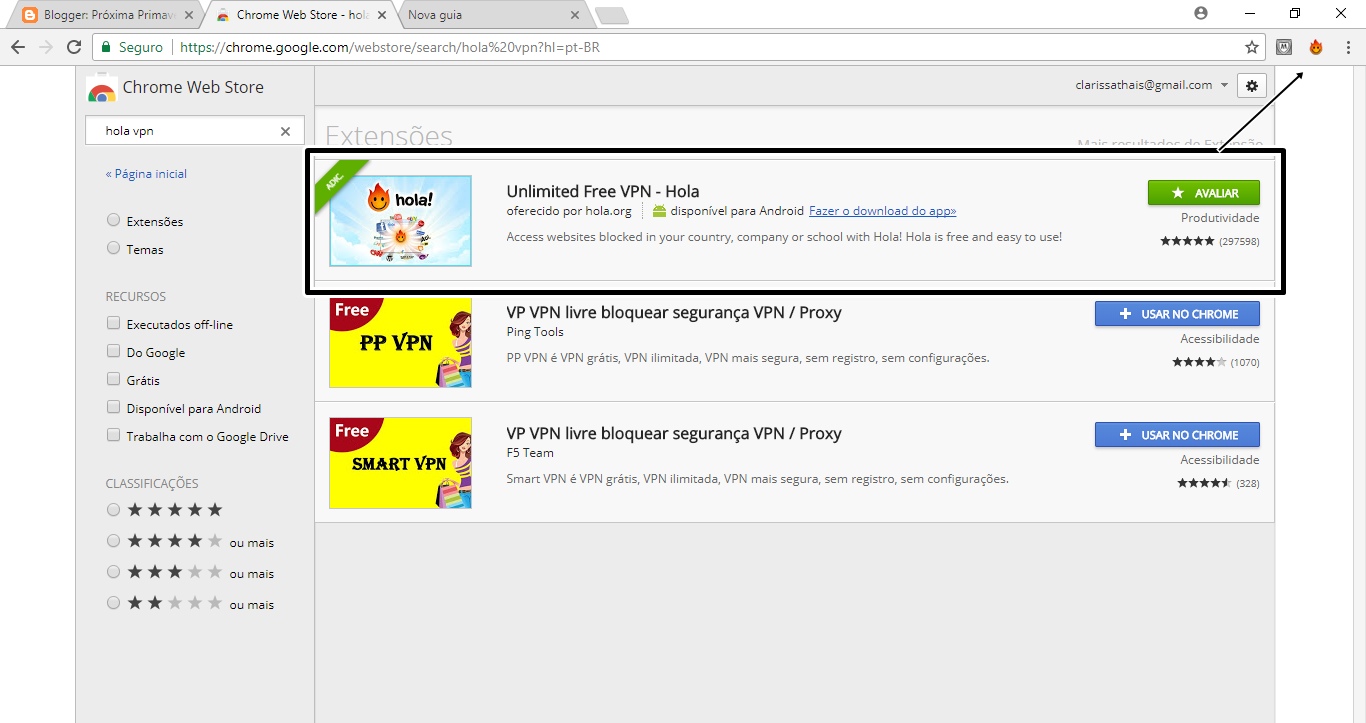The image size is (1366, 723).
Task: Open the Hola flame extension in toolbar
Action: coord(1316,47)
